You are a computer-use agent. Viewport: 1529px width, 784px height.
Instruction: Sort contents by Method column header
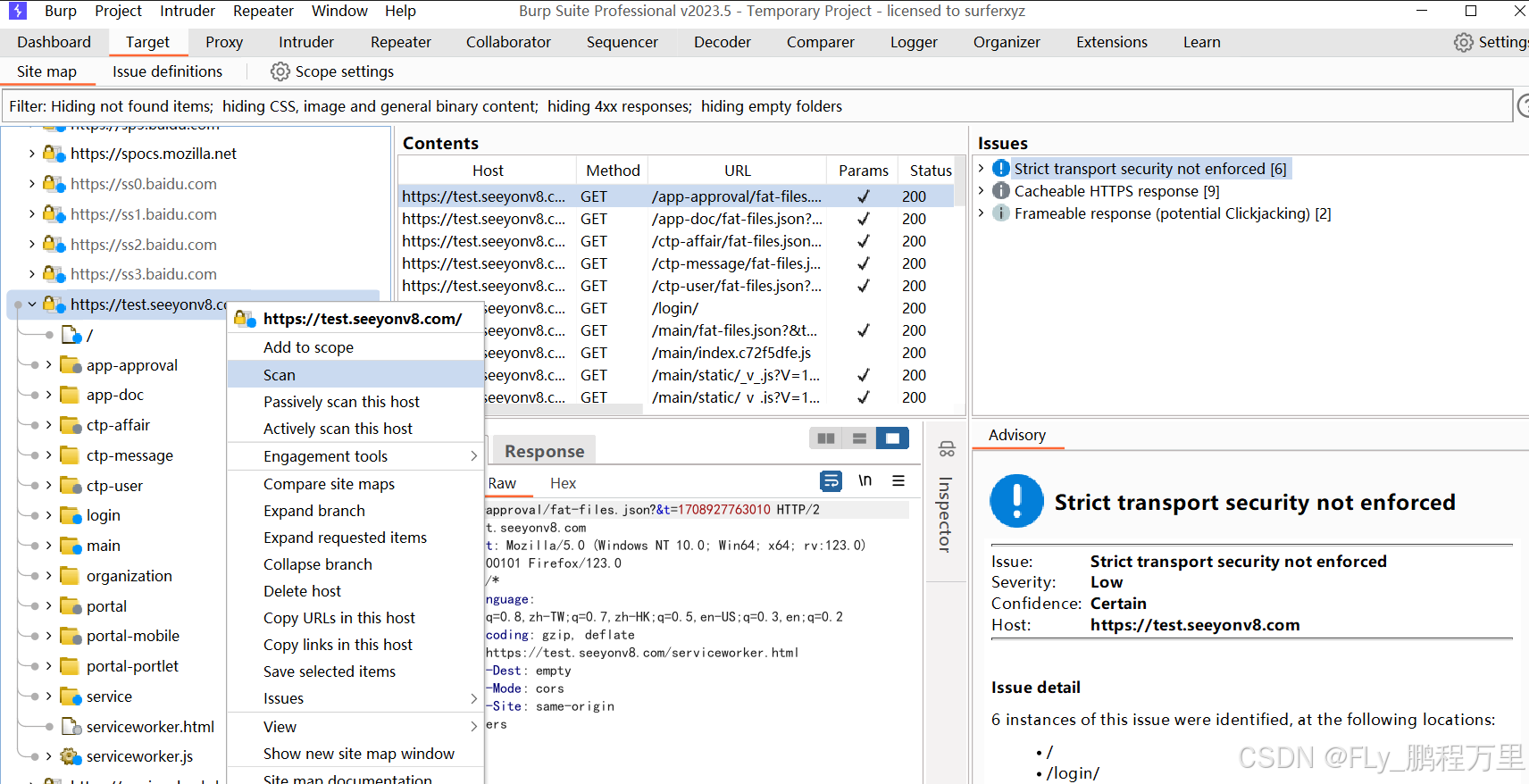(613, 171)
